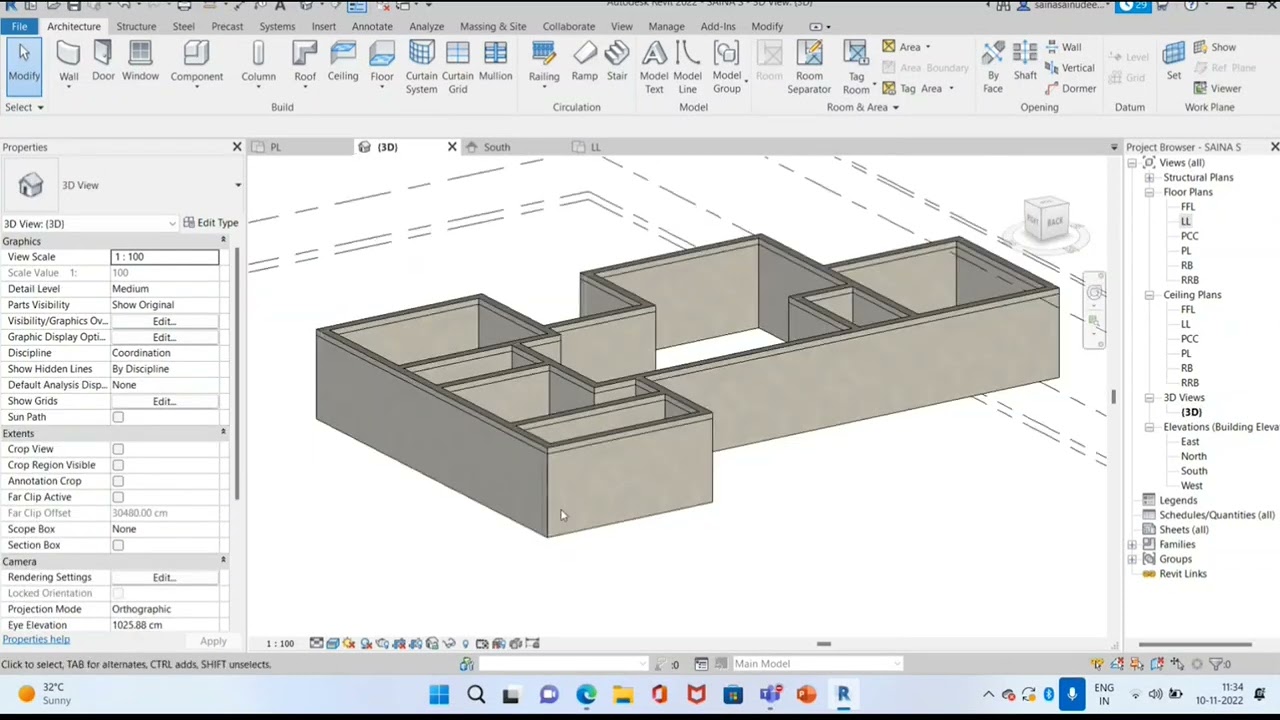This screenshot has width=1280, height=720.
Task: Check Crop Region Visible
Action: [118, 465]
